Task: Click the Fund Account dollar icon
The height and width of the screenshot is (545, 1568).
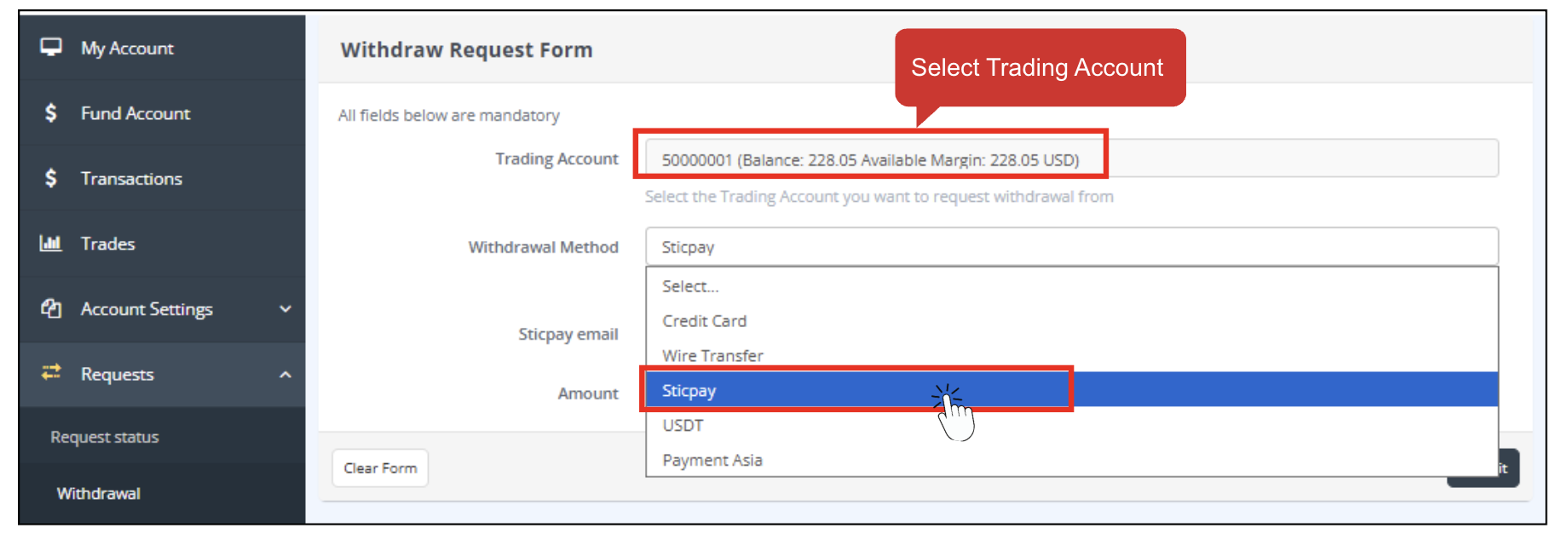Action: [51, 112]
